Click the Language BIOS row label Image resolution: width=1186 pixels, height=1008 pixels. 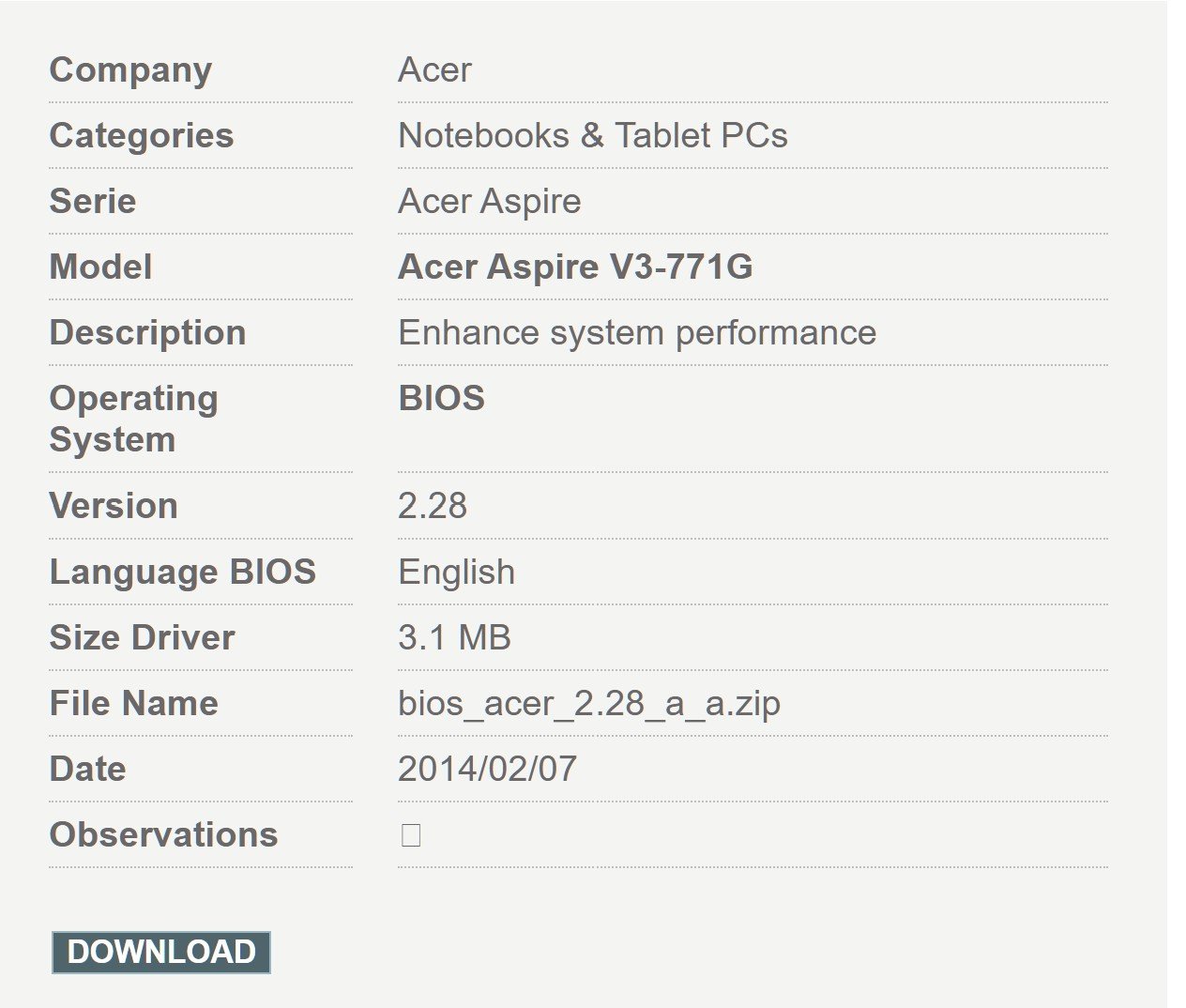[x=182, y=573]
